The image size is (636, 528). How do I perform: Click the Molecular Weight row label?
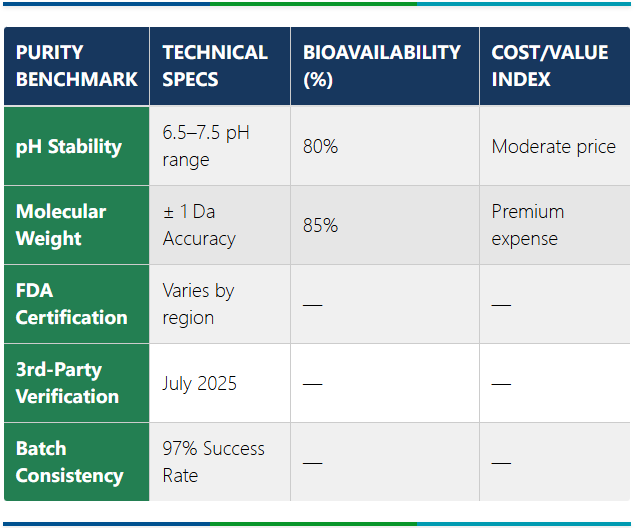tap(61, 225)
